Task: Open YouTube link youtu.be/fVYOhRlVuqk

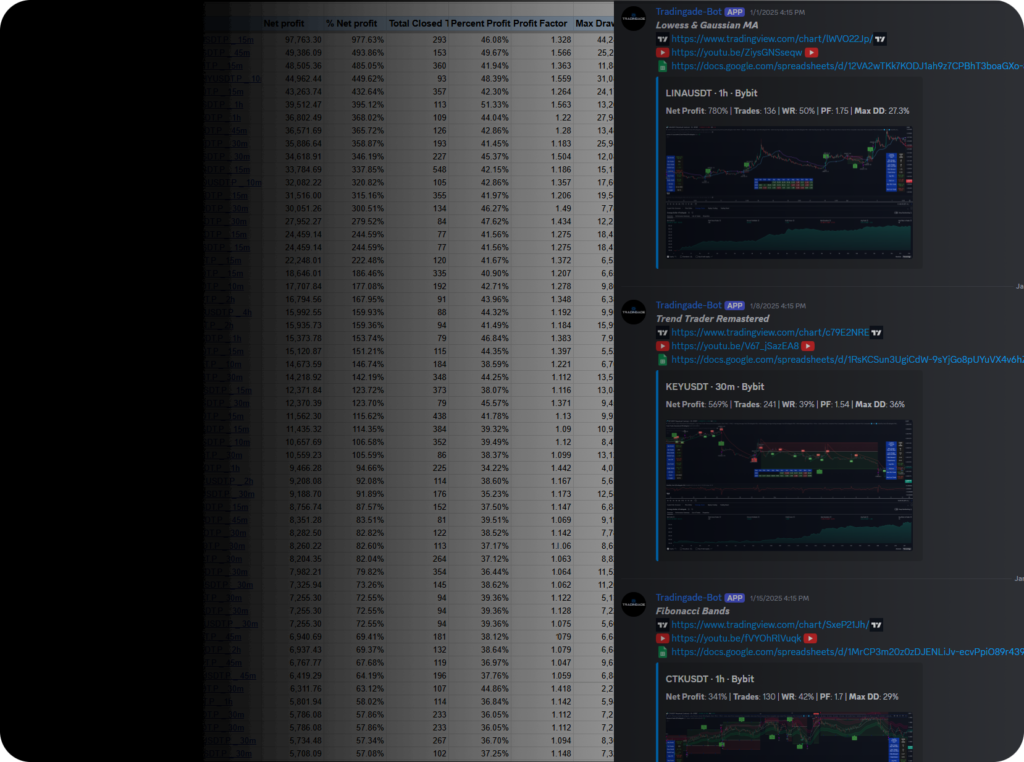Action: pos(737,639)
